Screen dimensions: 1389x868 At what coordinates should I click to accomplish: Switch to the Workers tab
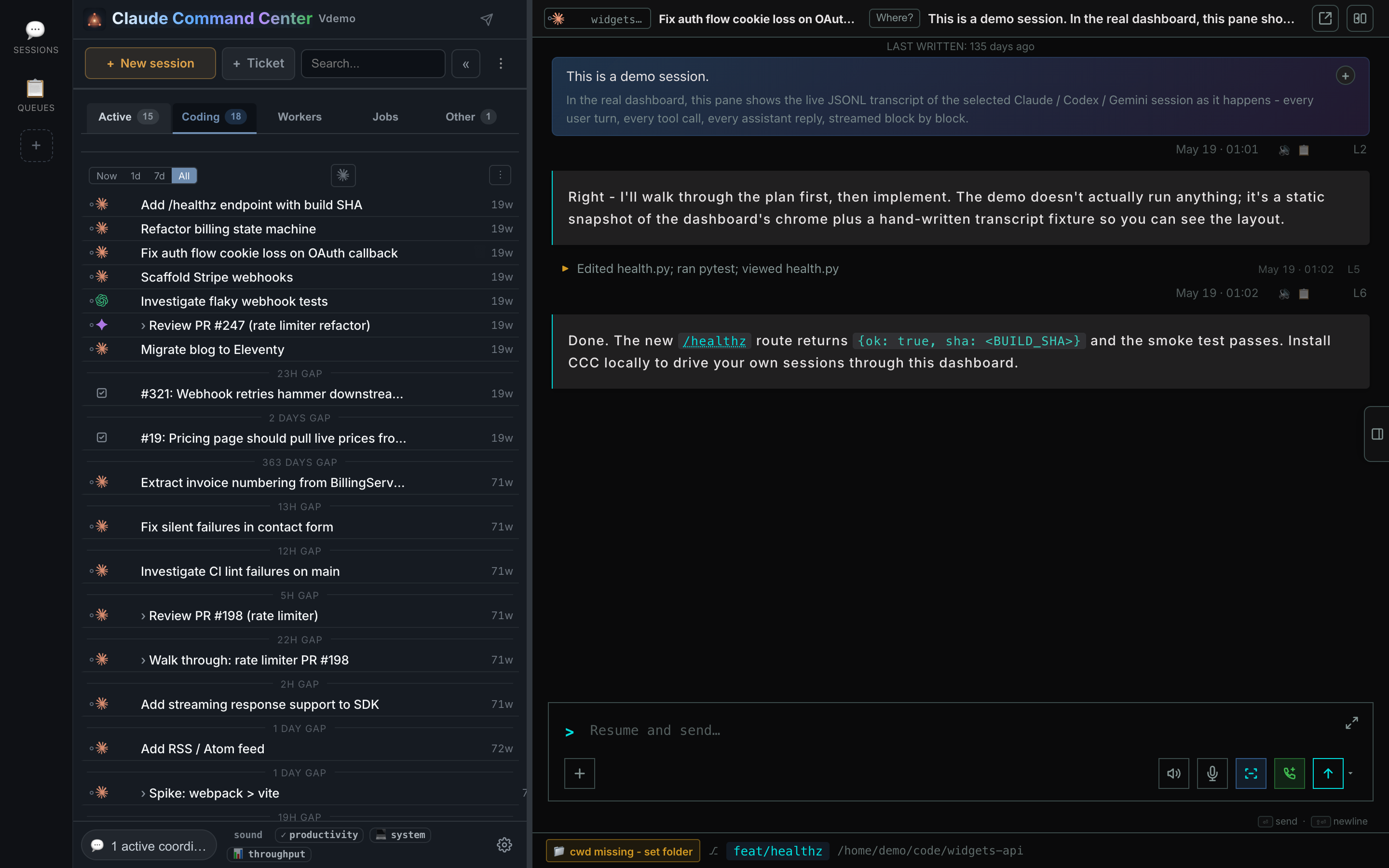pyautogui.click(x=300, y=117)
